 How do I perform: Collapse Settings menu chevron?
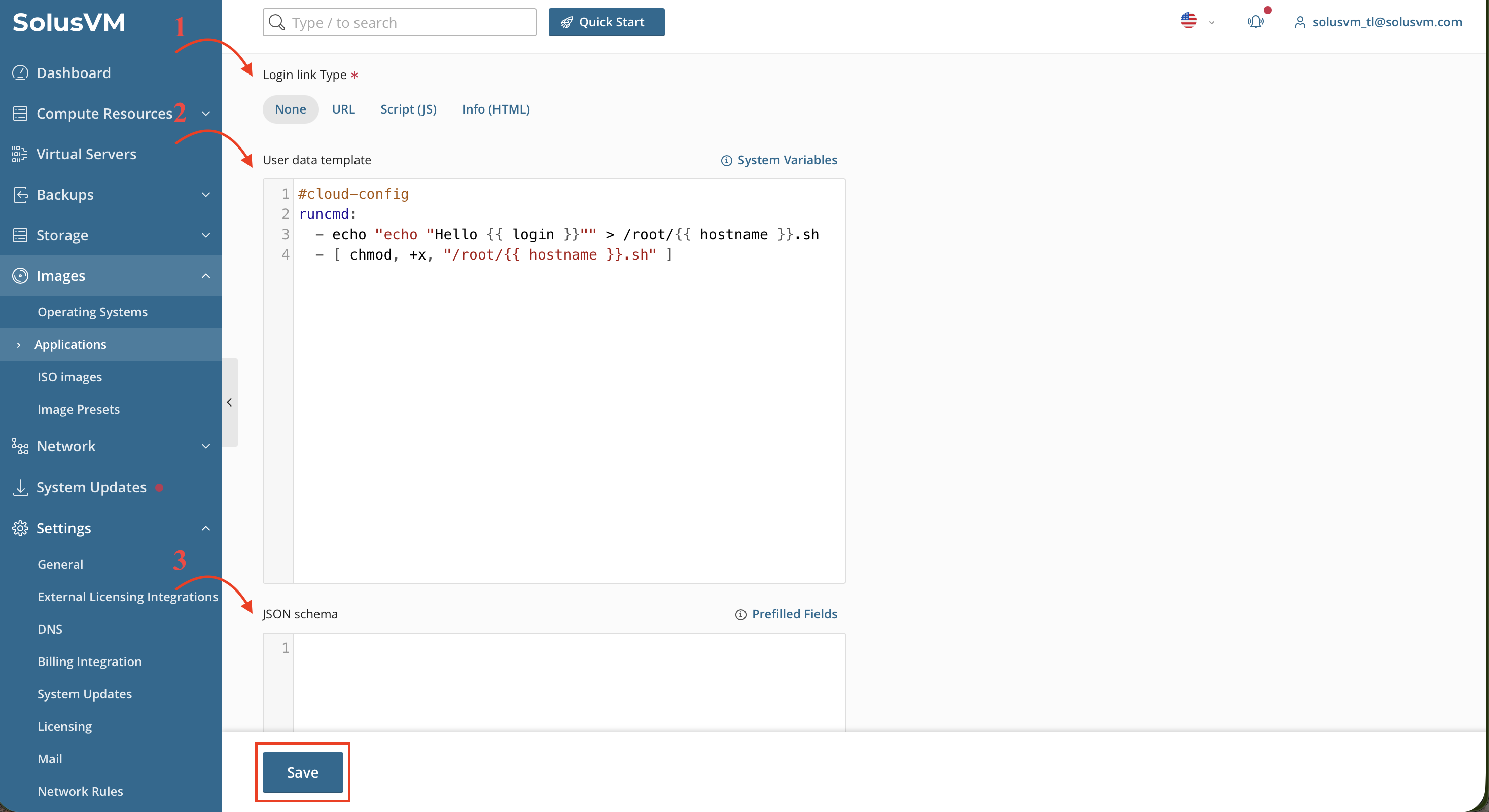point(206,528)
